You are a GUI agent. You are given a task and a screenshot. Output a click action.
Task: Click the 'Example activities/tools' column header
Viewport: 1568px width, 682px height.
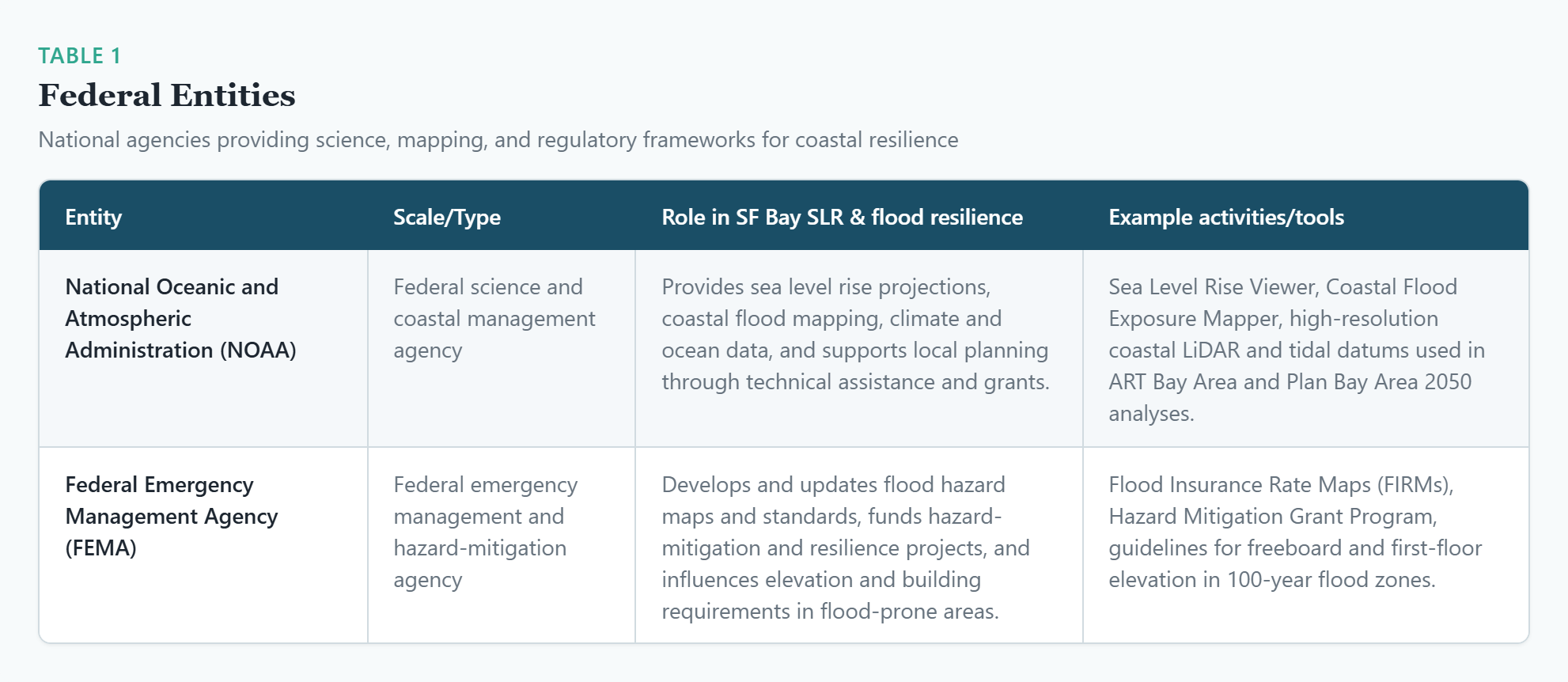click(1226, 217)
